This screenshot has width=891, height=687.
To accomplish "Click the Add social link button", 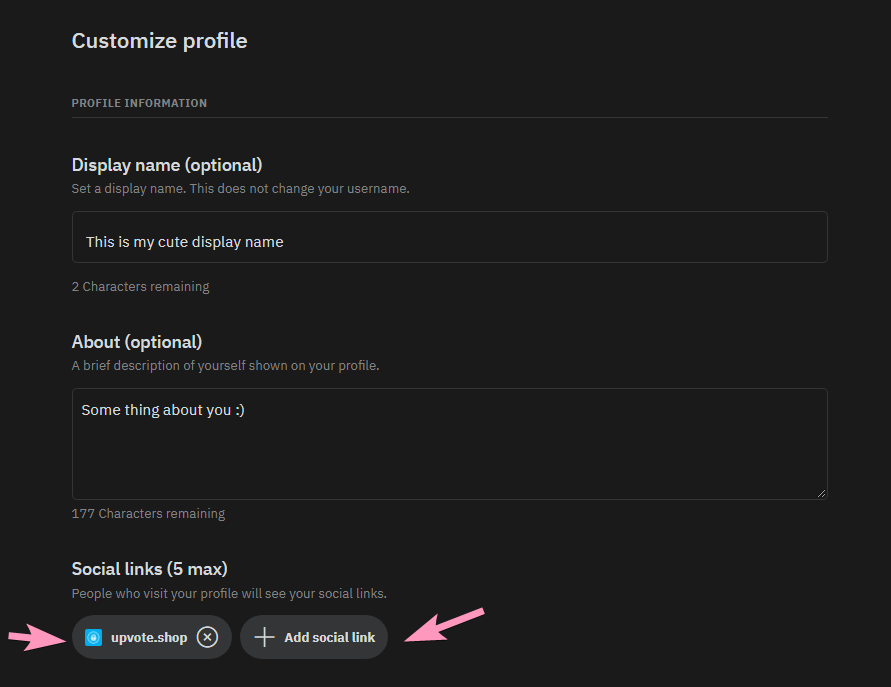I will coord(314,637).
